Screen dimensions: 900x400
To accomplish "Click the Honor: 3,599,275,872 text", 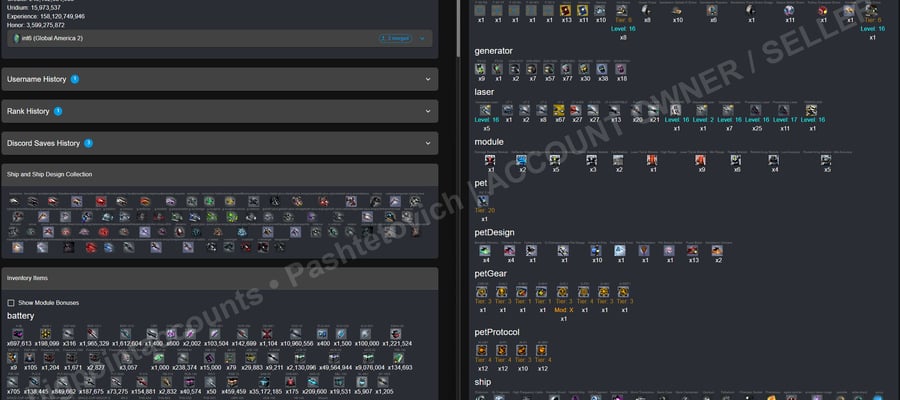I will [36, 25].
